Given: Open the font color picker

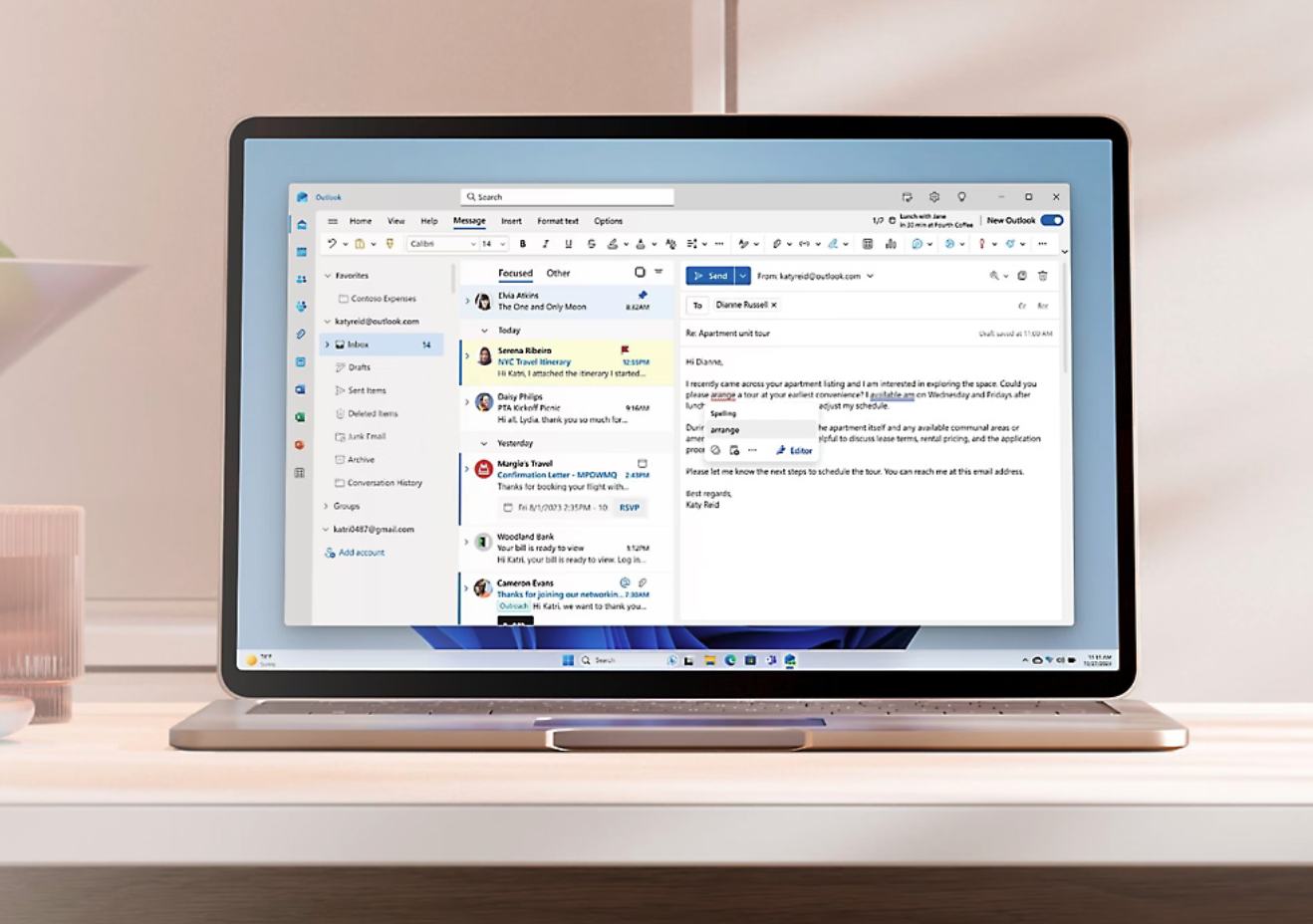Looking at the screenshot, I should [641, 244].
